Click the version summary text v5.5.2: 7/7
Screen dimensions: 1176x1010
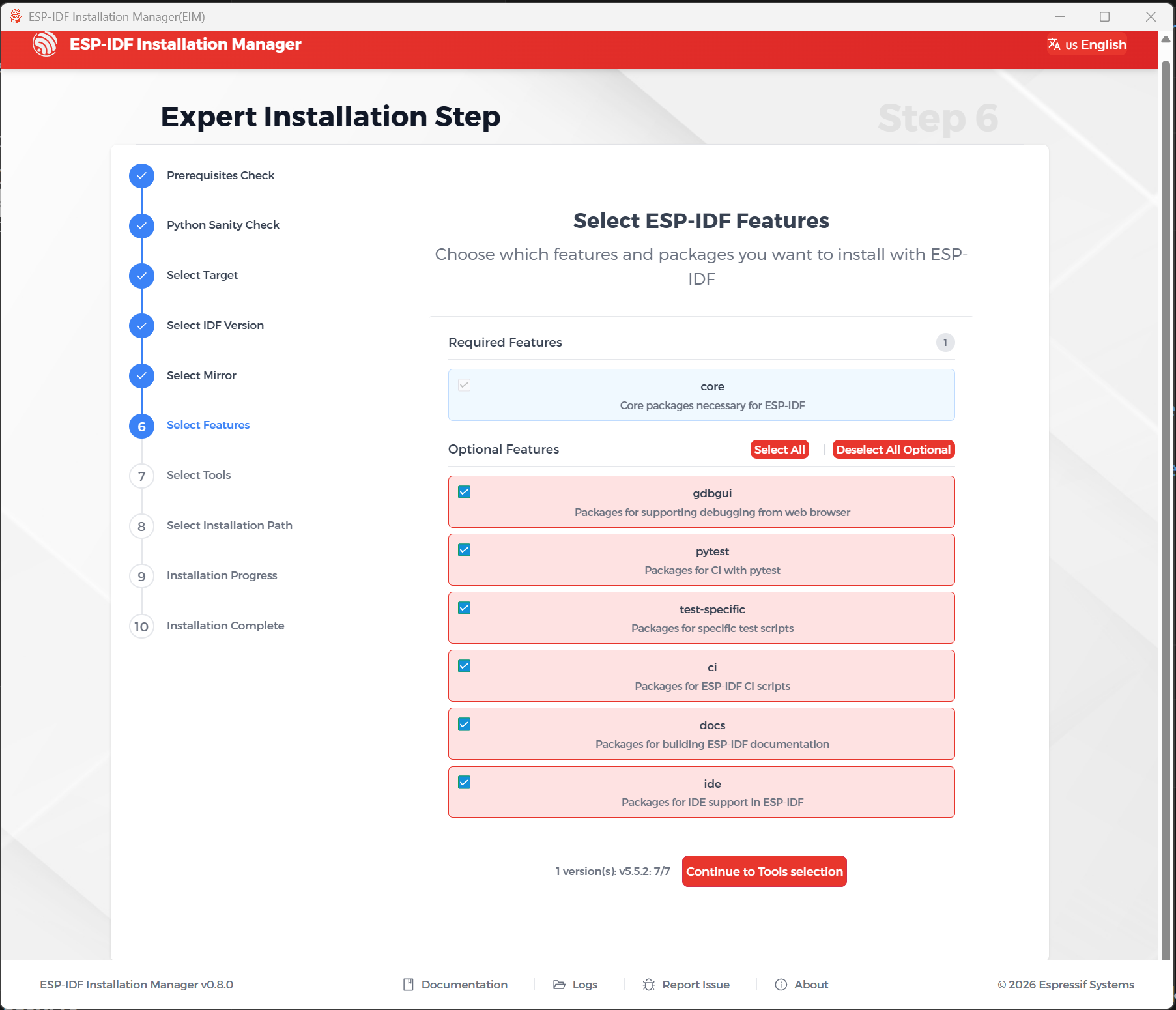tap(612, 871)
